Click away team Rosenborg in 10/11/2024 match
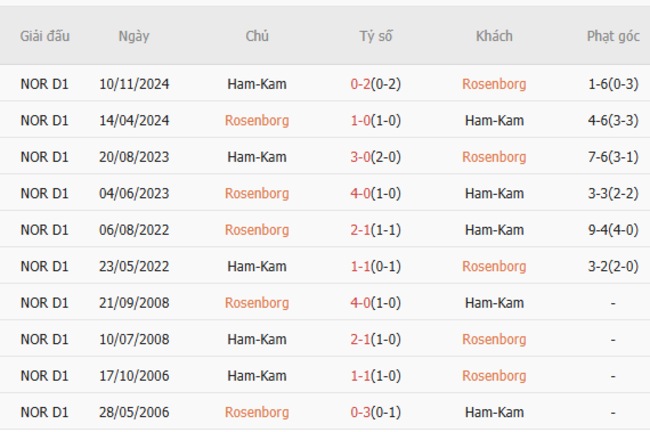Screen dimensions: 650x432 click(494, 84)
